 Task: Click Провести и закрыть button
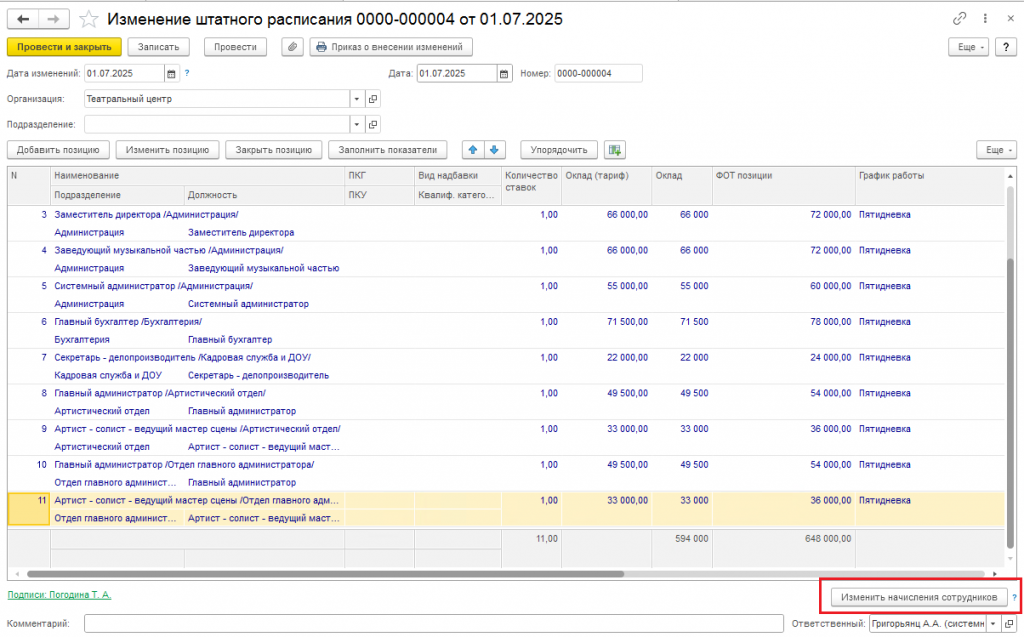tap(64, 47)
